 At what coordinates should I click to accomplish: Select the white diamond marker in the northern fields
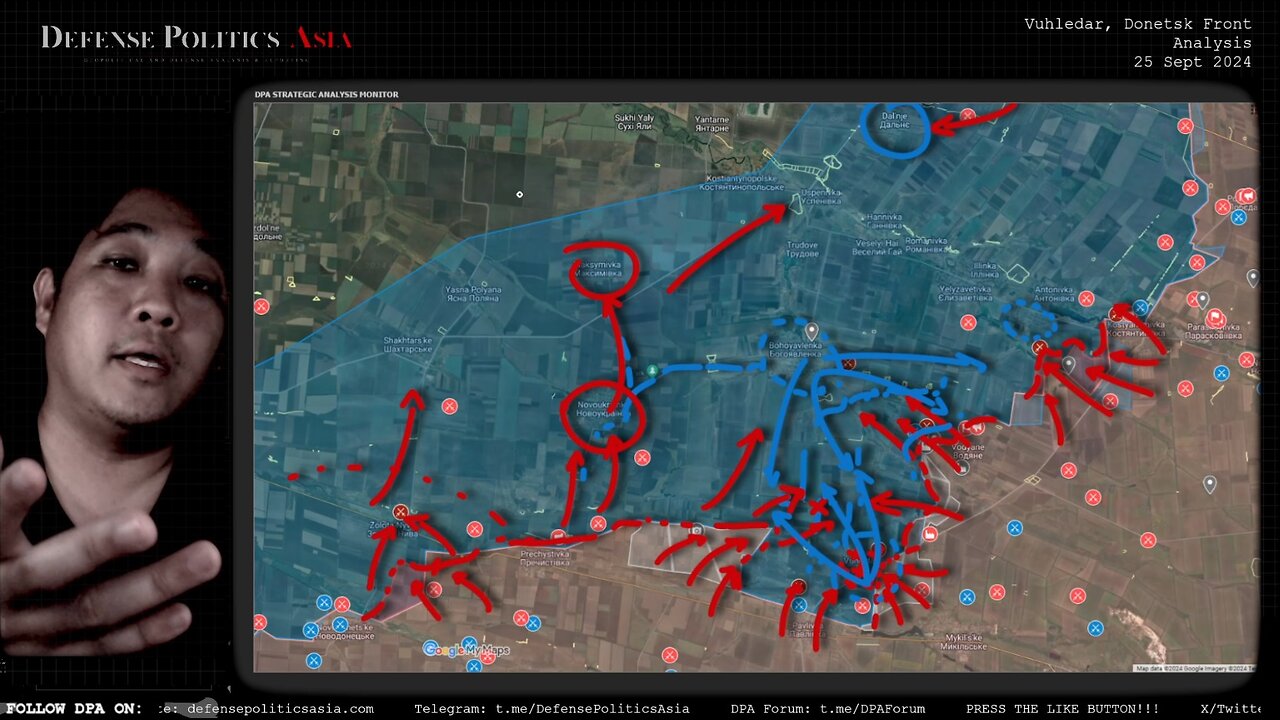pos(519,194)
